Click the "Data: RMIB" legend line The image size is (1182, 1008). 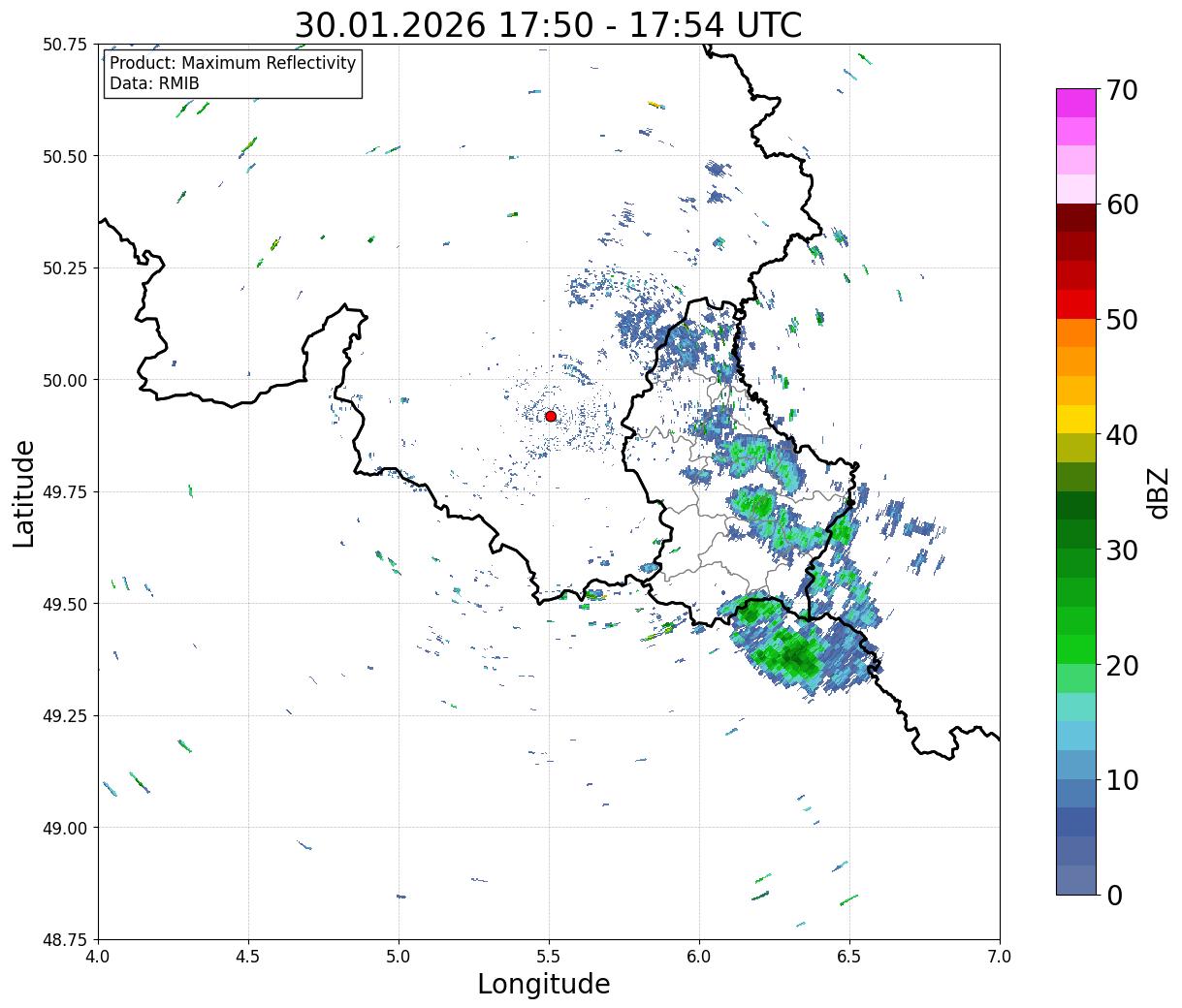pyautogui.click(x=154, y=83)
